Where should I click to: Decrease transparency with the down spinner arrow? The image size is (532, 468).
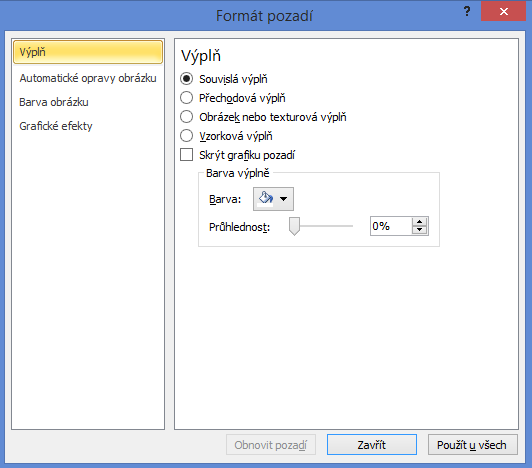coord(420,230)
